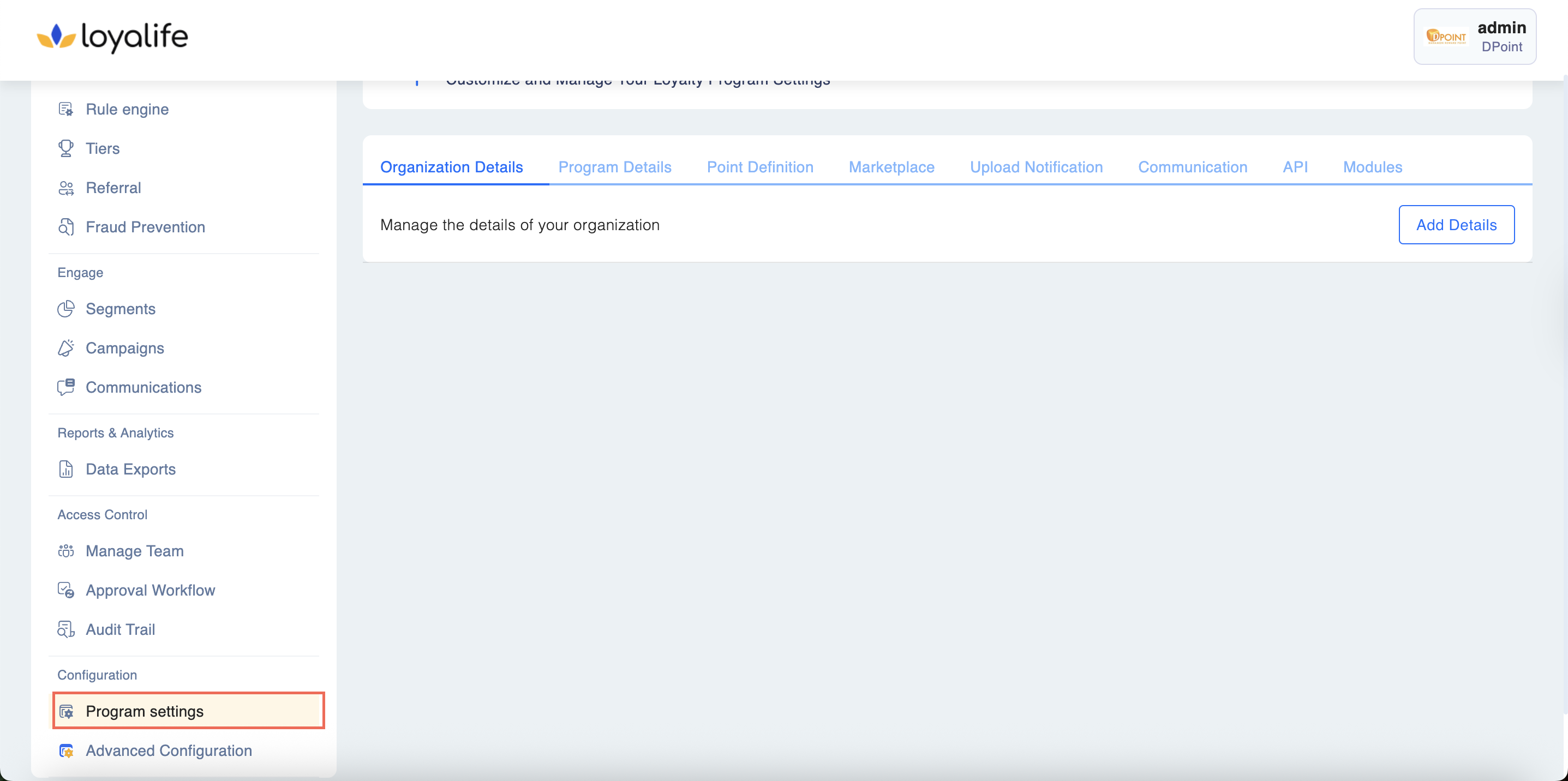Open the admin DPoint account menu

(x=1474, y=37)
